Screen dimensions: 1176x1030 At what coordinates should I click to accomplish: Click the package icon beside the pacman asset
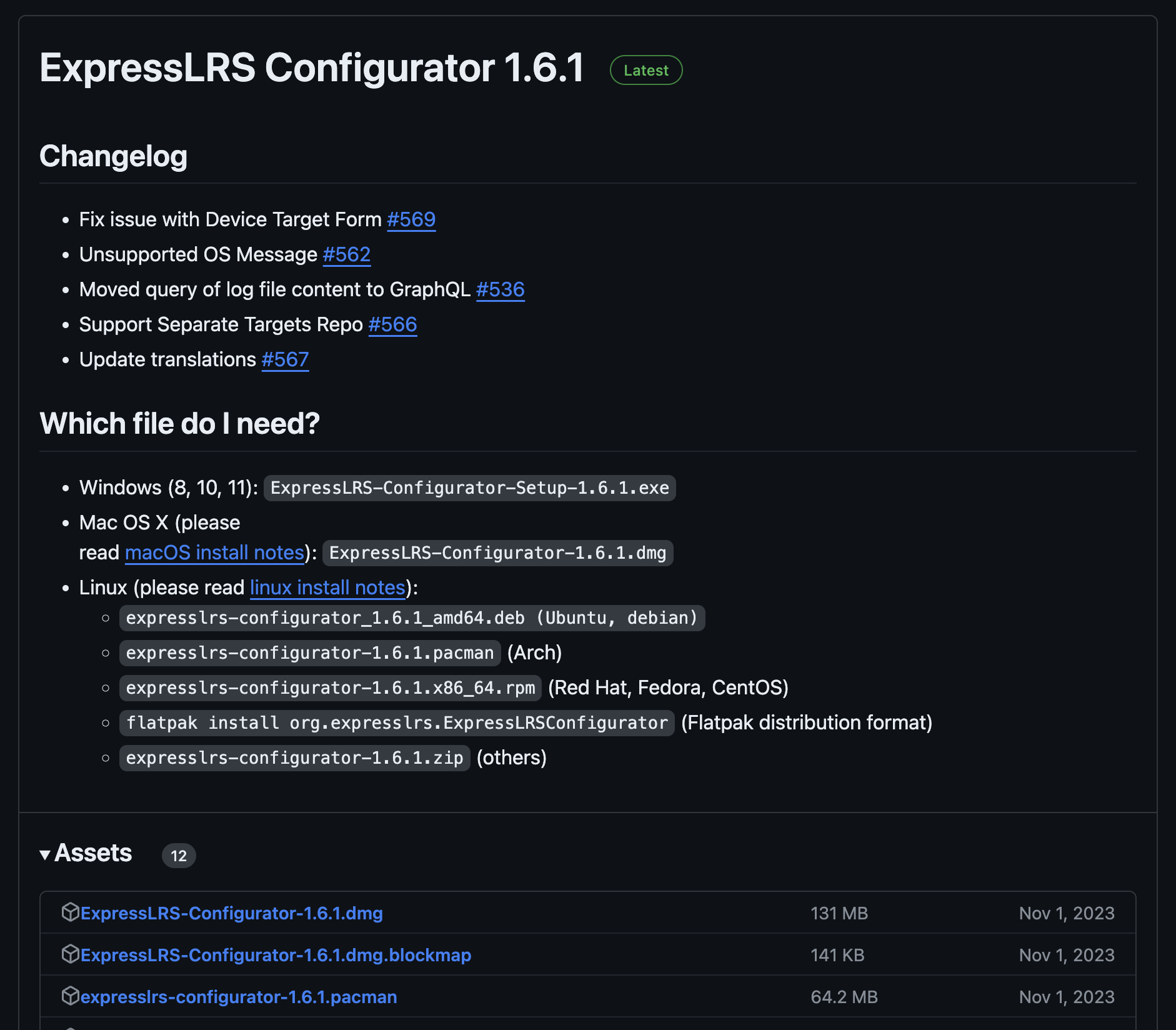click(x=71, y=996)
